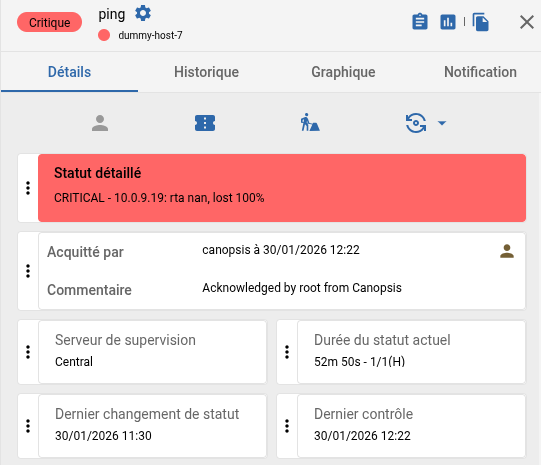This screenshot has width=541, height=465.
Task: Click the acknowledge person icon
Action: pyautogui.click(x=100, y=123)
